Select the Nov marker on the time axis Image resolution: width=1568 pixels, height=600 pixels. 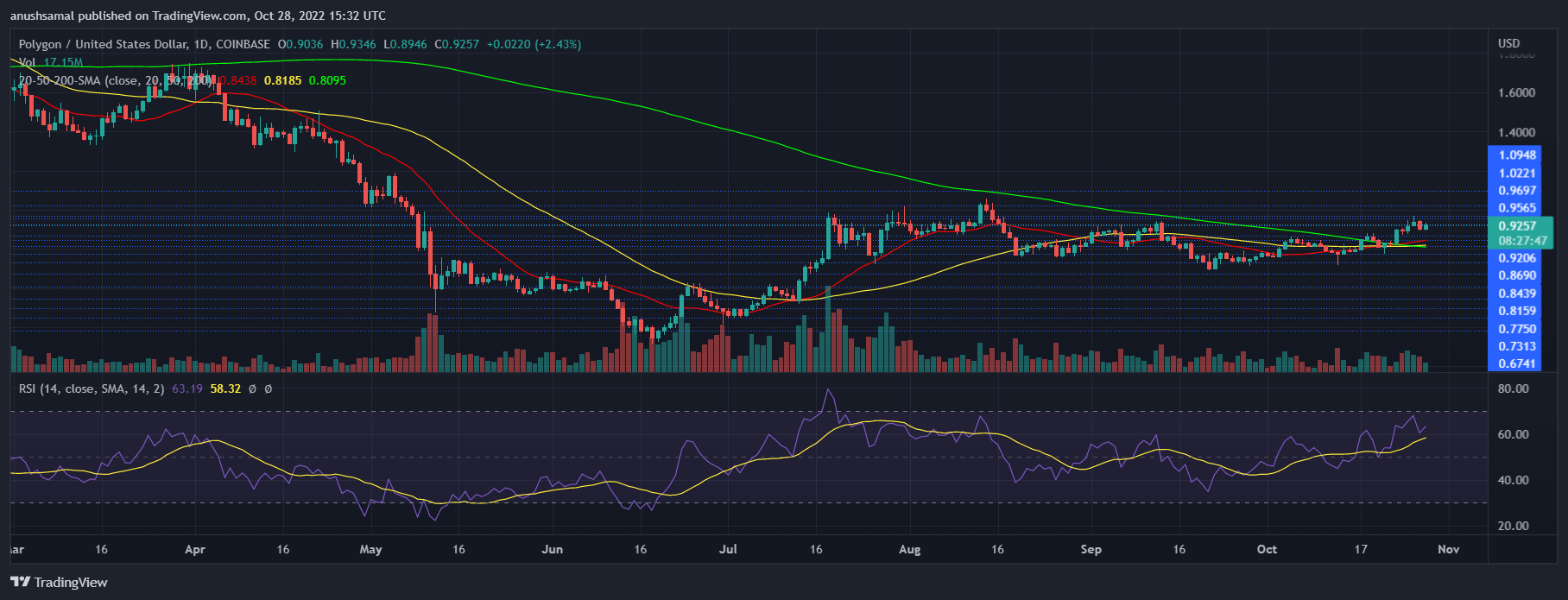tap(1448, 550)
